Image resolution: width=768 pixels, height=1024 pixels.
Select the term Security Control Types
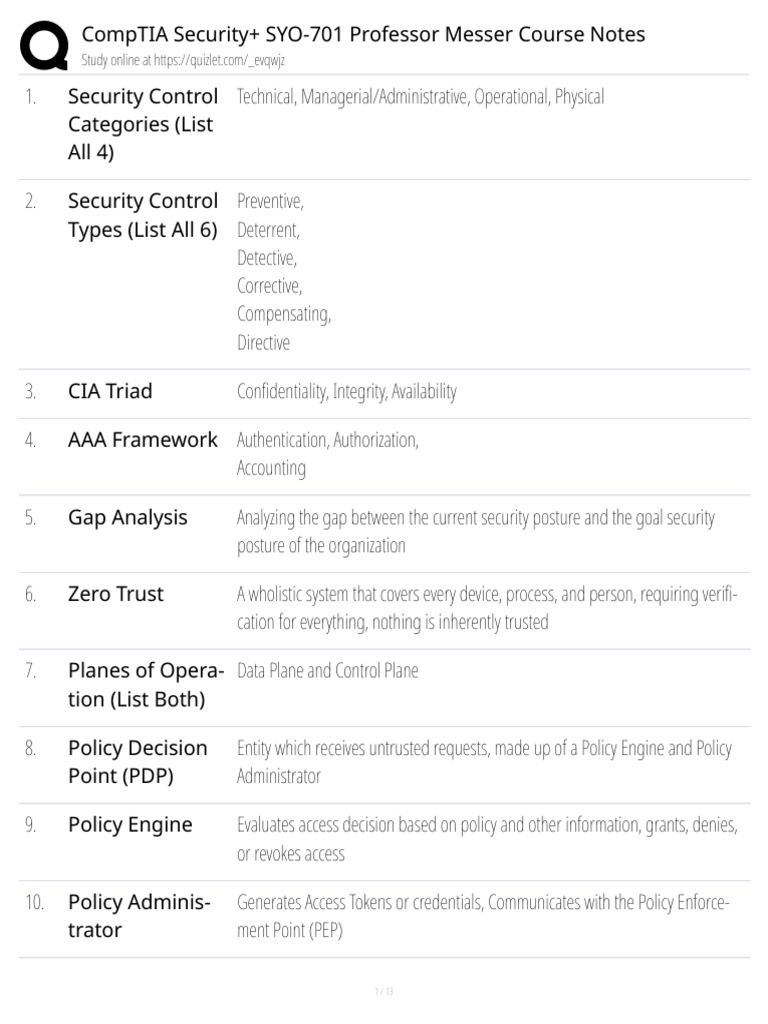142,216
